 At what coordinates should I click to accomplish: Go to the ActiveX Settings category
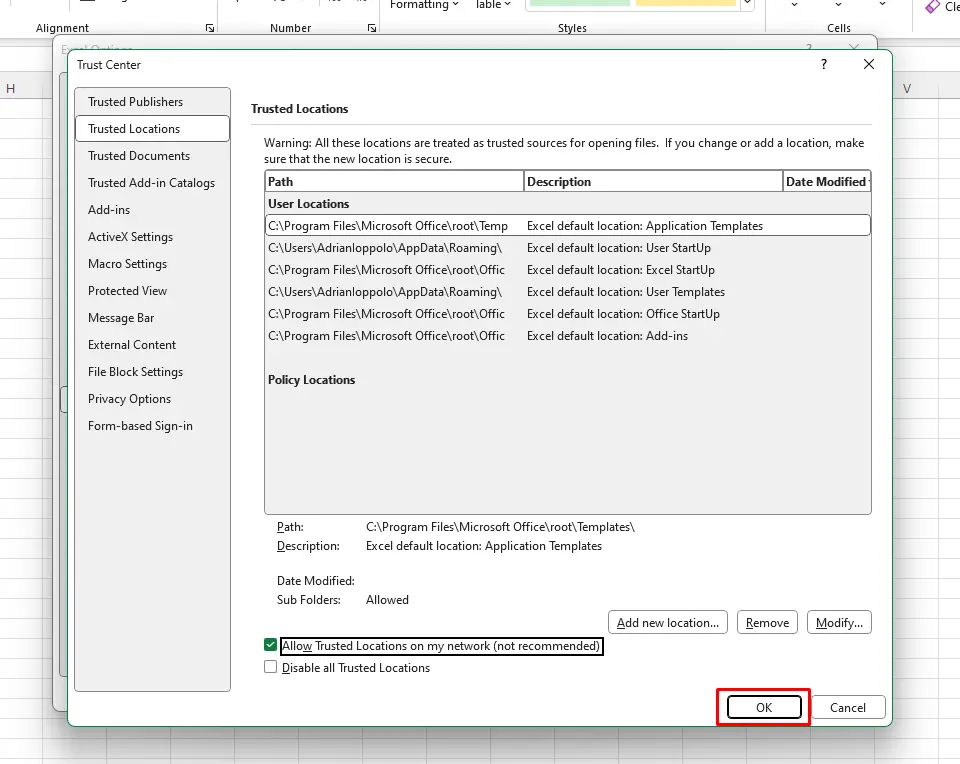coord(130,237)
